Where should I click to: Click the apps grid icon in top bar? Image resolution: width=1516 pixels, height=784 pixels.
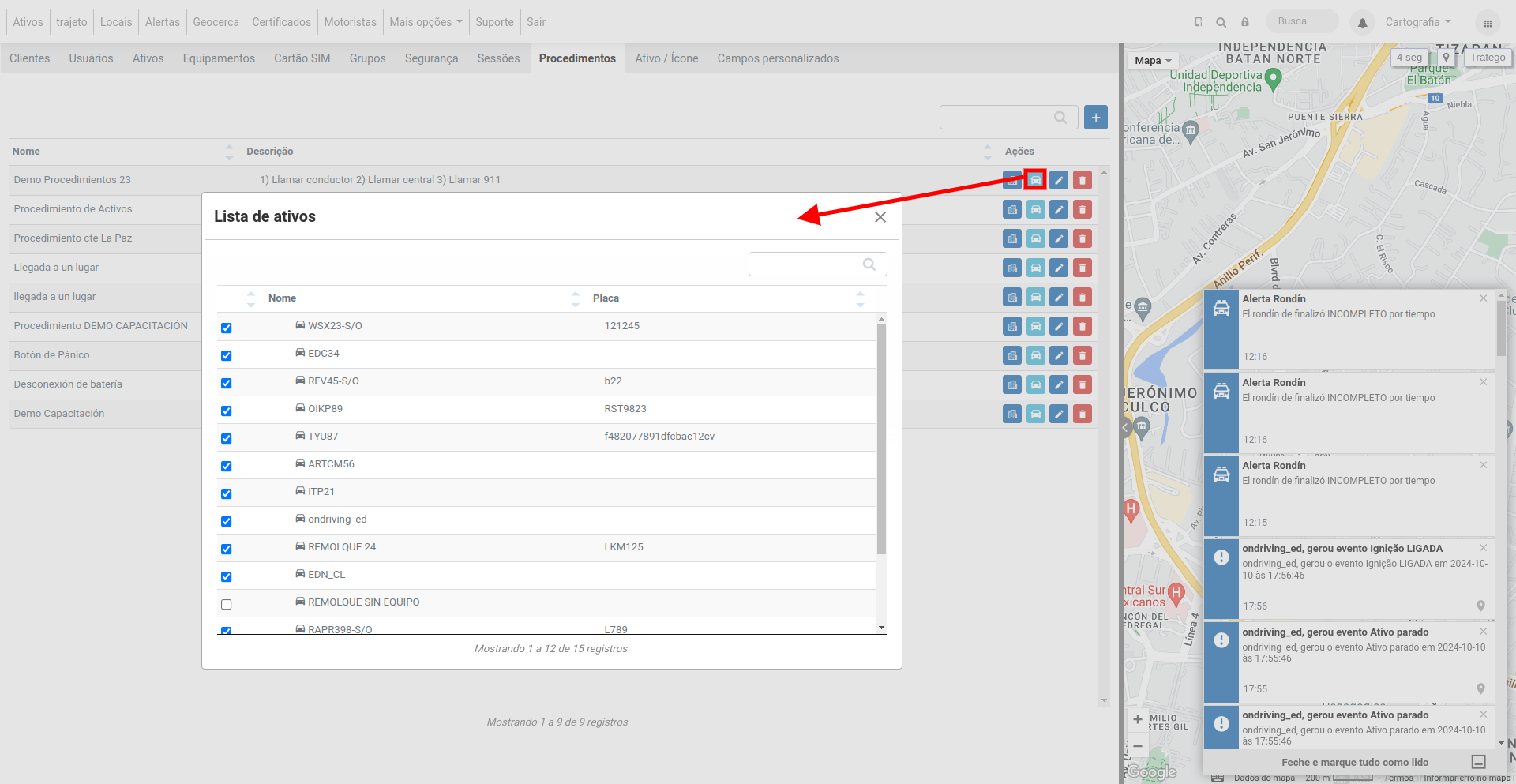tap(1488, 23)
